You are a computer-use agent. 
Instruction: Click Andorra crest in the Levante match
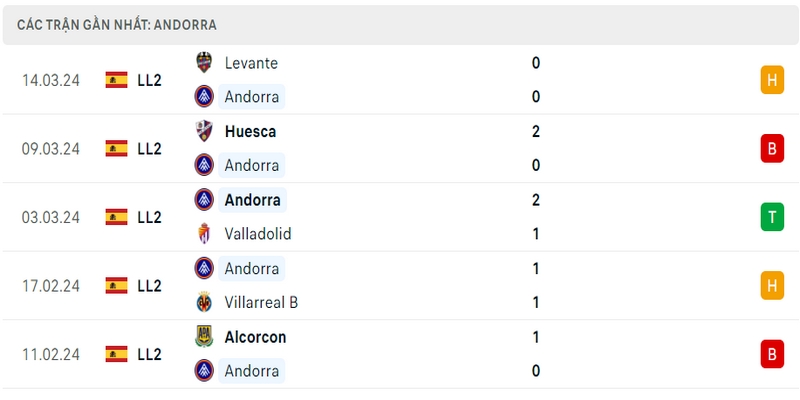click(x=204, y=96)
